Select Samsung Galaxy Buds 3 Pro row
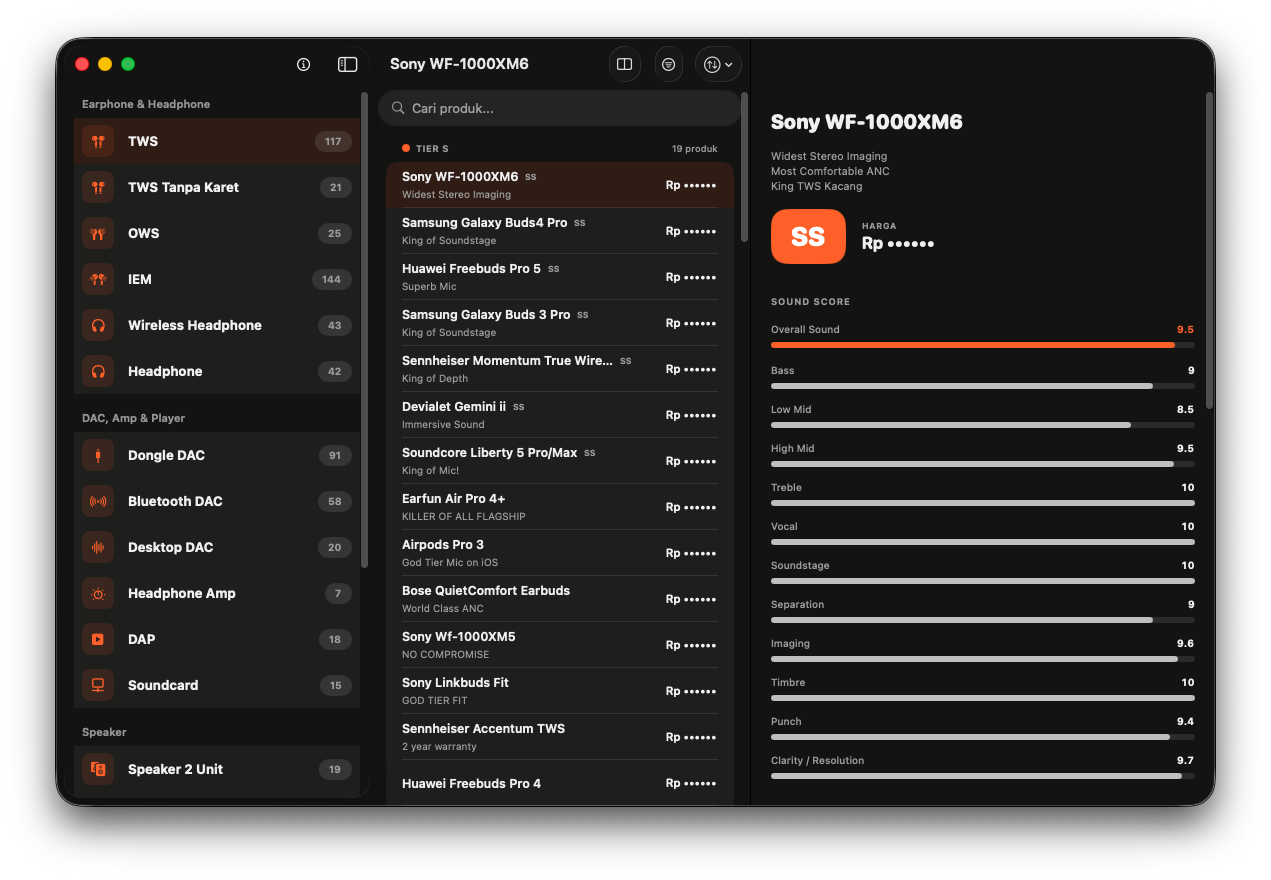This screenshot has width=1271, height=880. [x=560, y=323]
